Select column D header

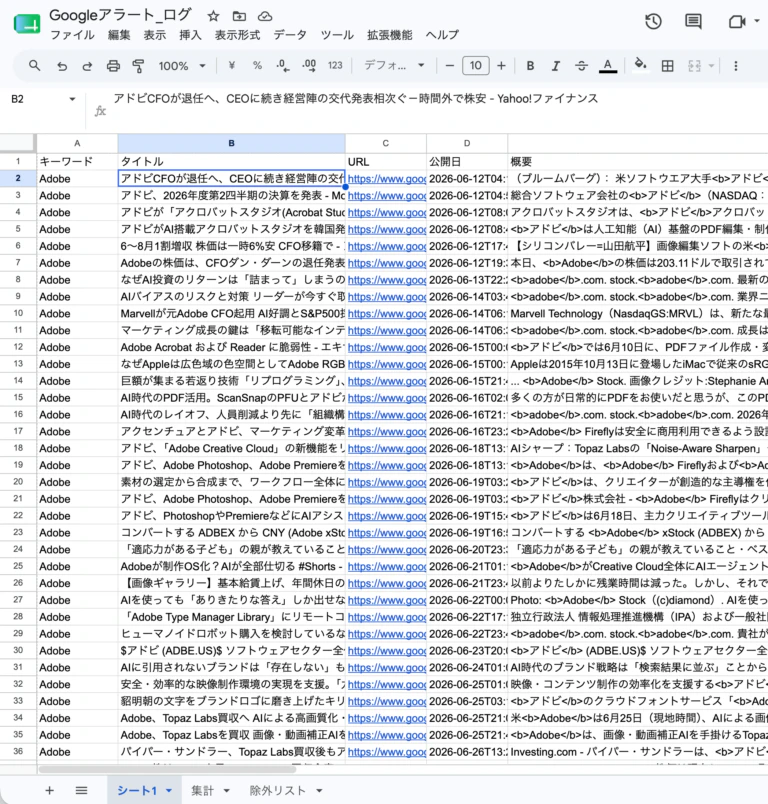(467, 144)
